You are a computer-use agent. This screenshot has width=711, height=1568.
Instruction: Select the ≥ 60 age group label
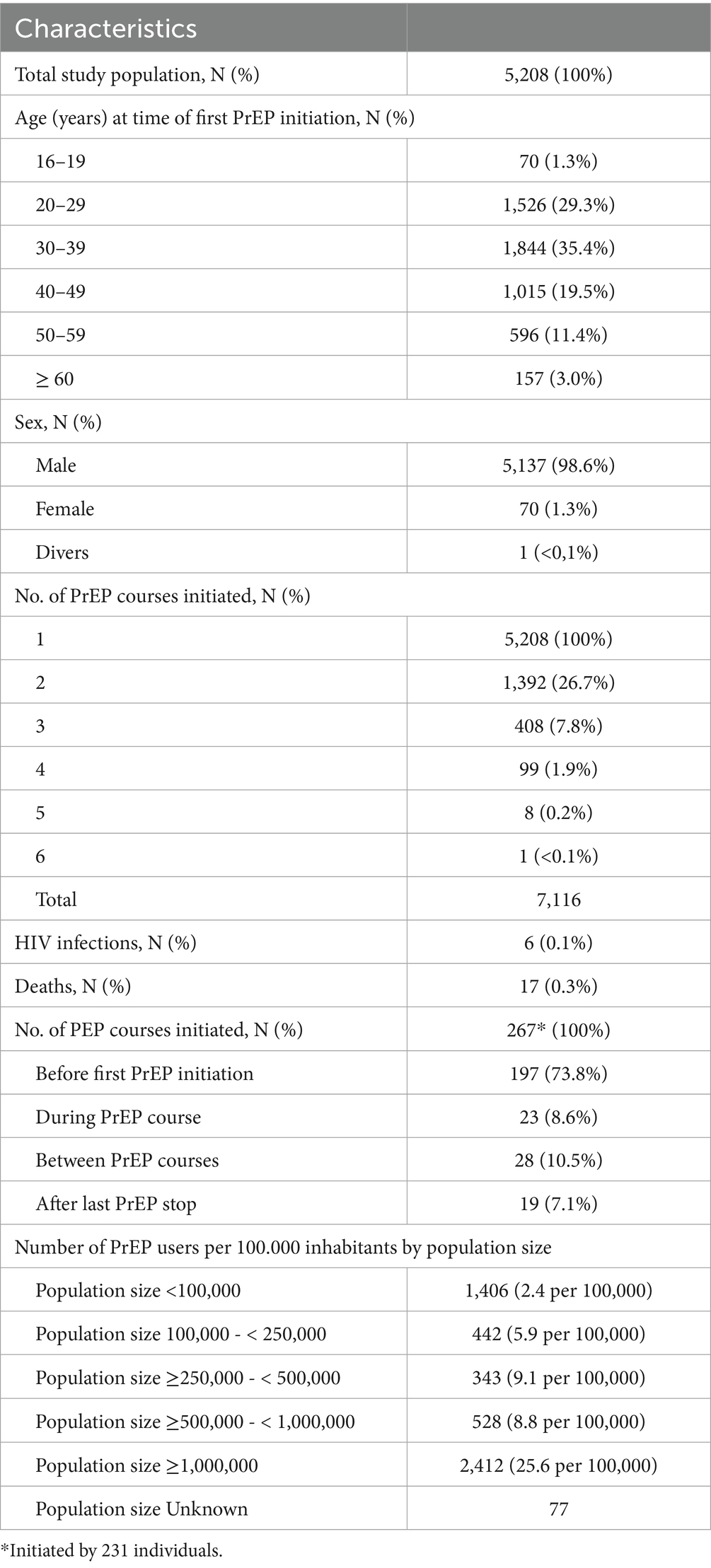(x=55, y=378)
